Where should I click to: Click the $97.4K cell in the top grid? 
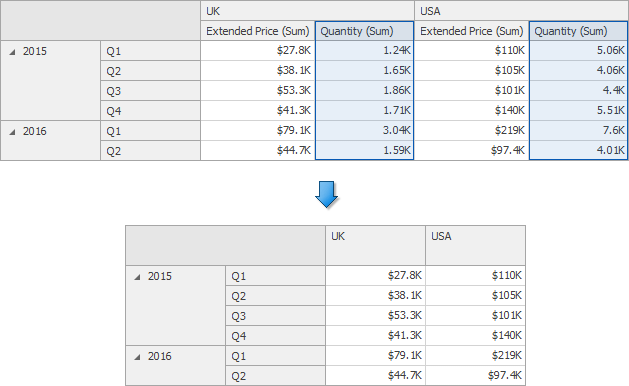(472, 150)
